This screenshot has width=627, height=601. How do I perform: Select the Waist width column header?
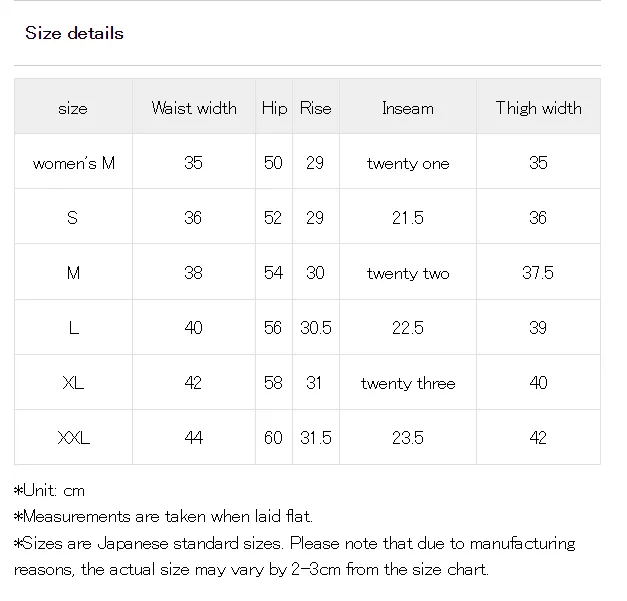coord(194,108)
